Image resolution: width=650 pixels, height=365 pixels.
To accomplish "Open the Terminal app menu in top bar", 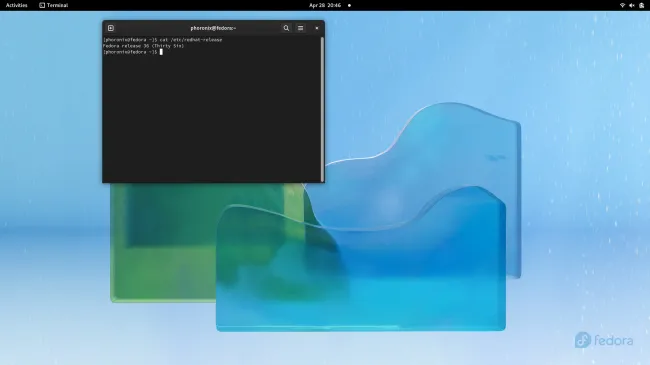I will pos(53,5).
